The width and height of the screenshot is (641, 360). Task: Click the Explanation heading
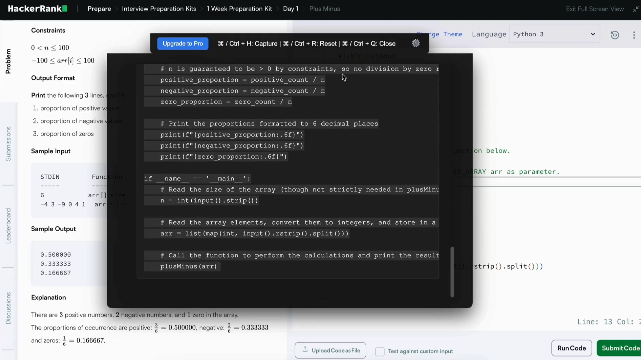(x=49, y=297)
